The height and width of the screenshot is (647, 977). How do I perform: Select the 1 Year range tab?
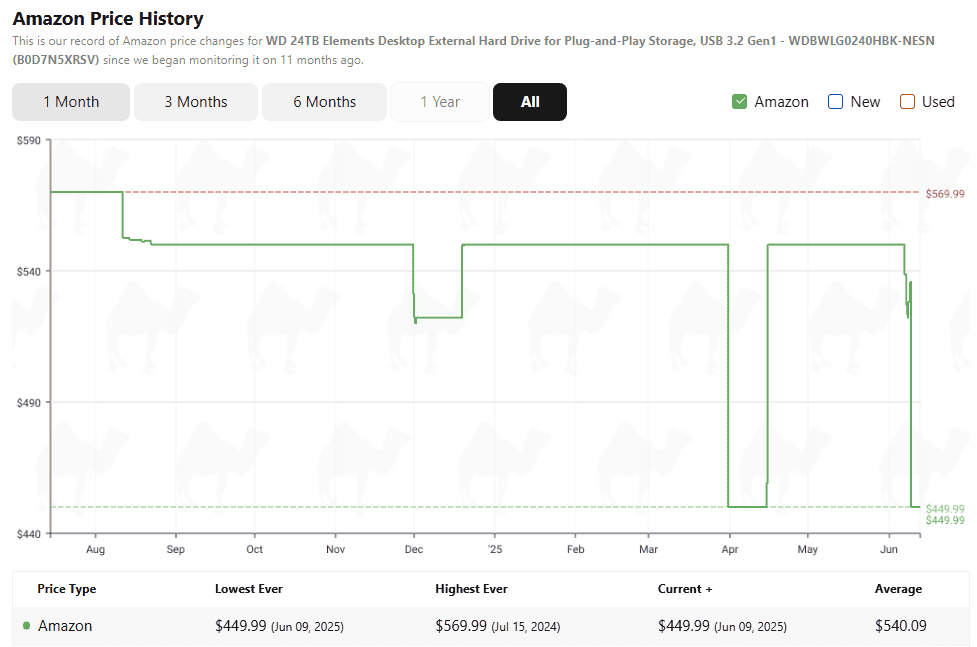coord(440,102)
